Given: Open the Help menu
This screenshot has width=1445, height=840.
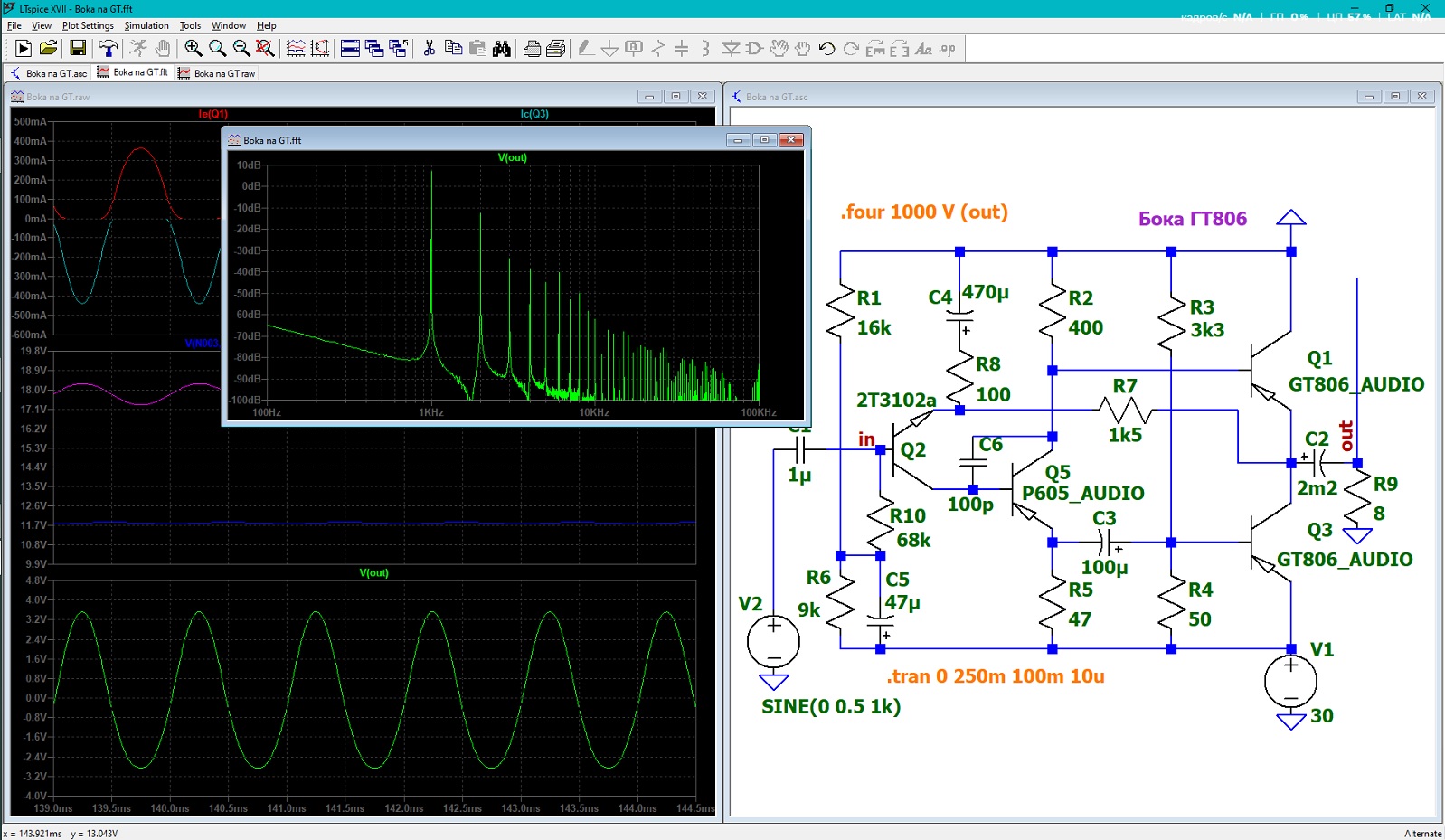Looking at the screenshot, I should click(266, 25).
